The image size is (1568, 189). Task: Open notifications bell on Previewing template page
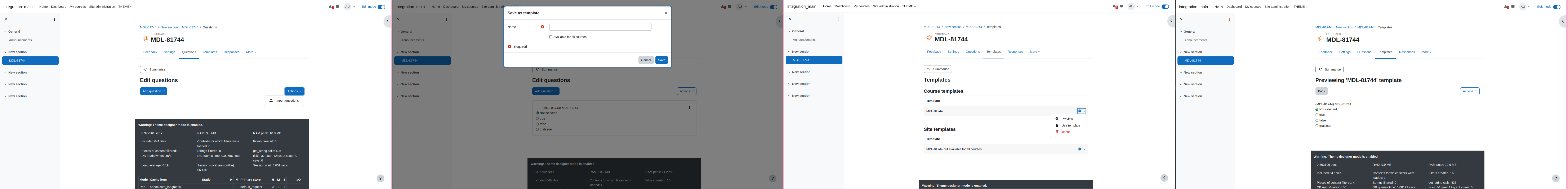coord(1506,7)
